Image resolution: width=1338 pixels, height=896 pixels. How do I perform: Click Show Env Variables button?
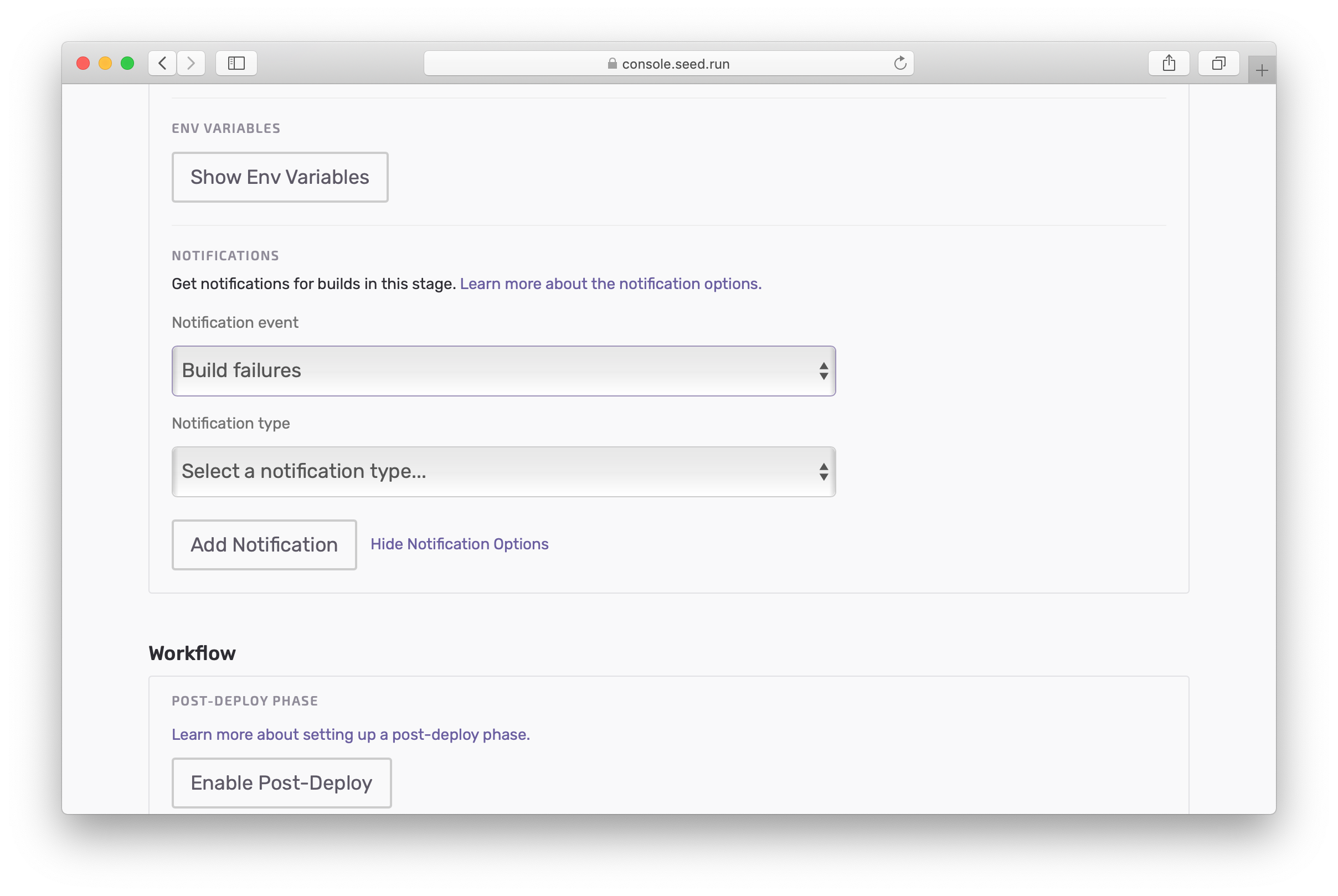point(280,176)
